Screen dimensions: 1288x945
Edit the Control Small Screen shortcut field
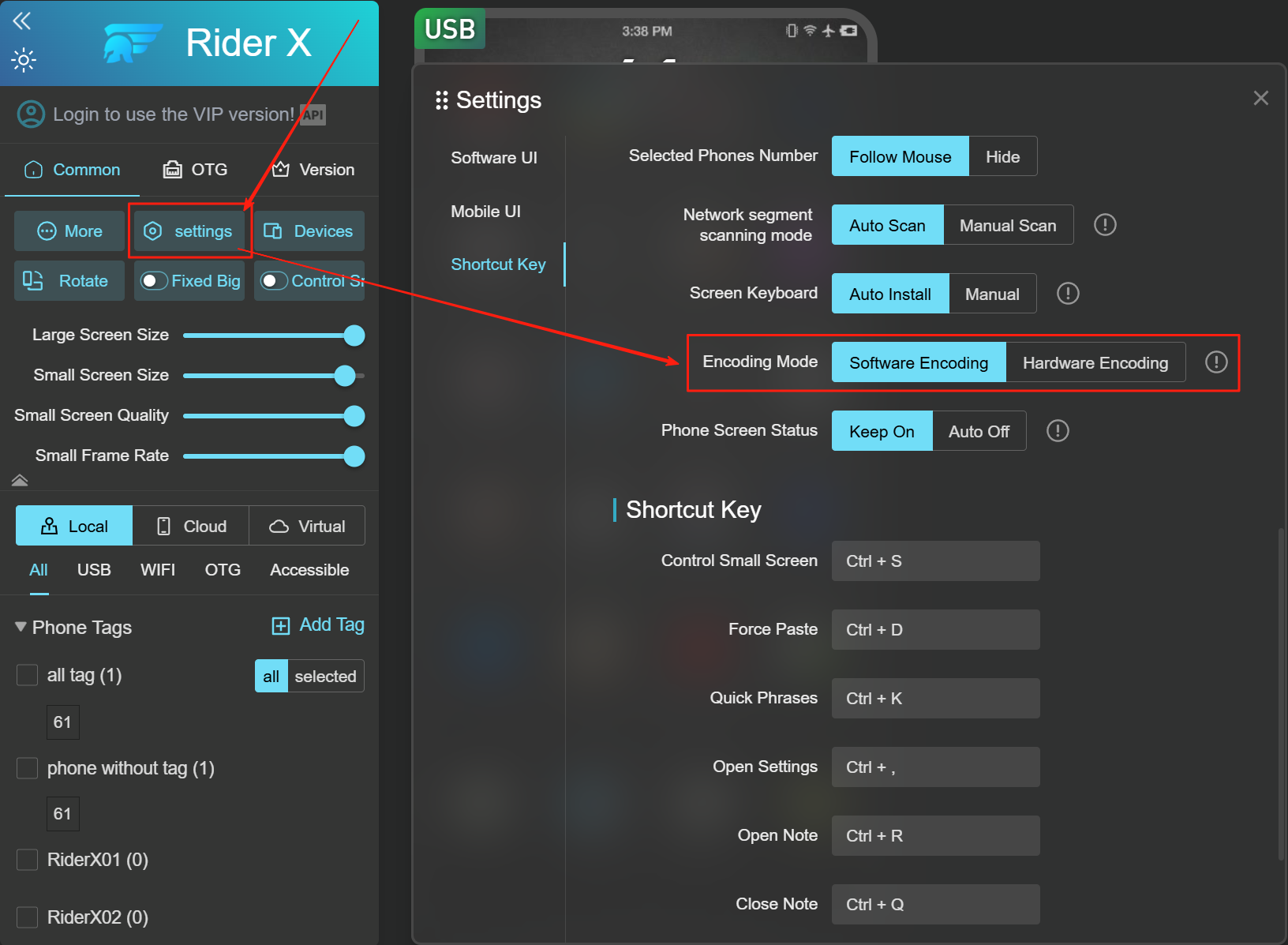(935, 561)
